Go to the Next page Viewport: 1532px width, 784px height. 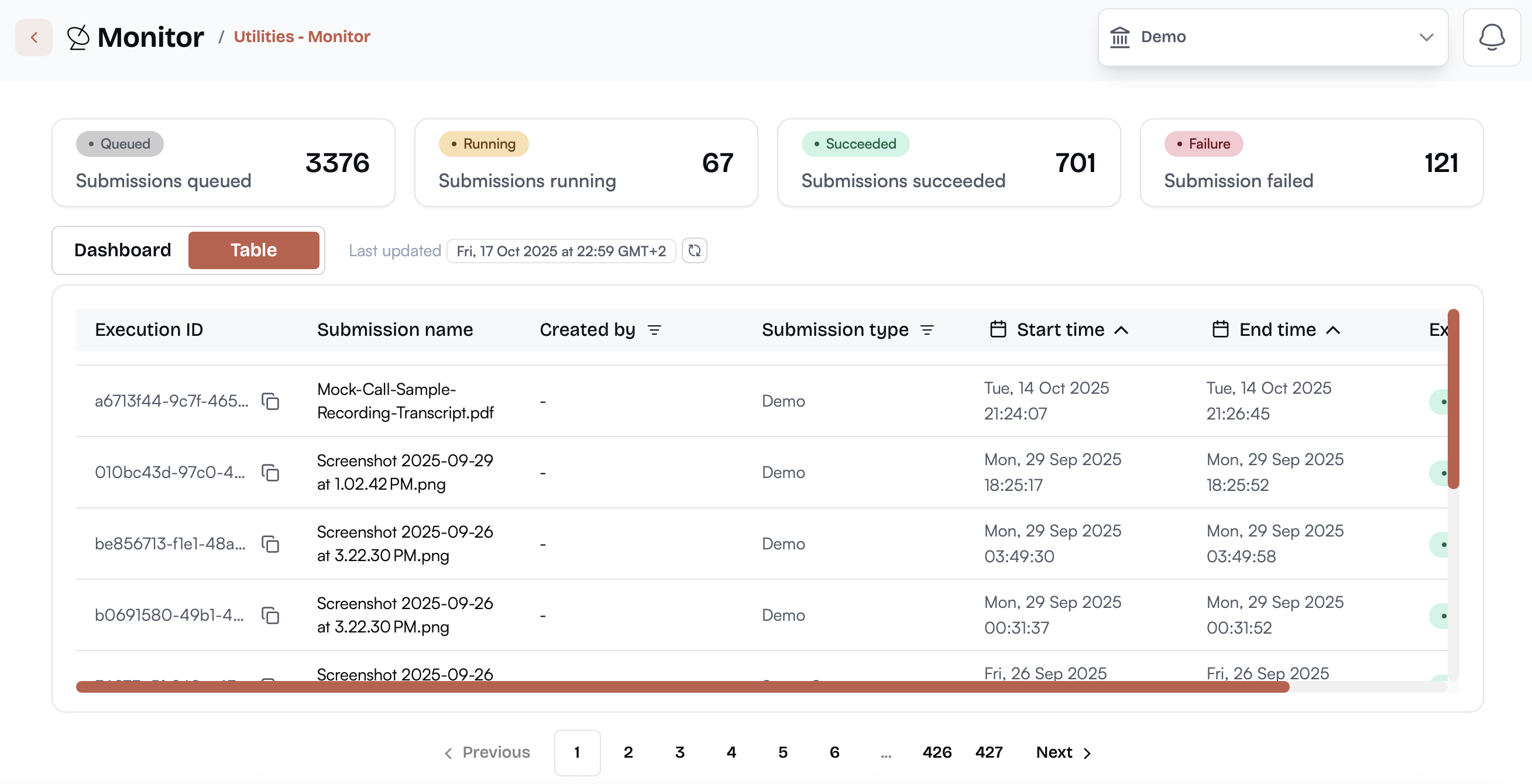(x=1063, y=752)
